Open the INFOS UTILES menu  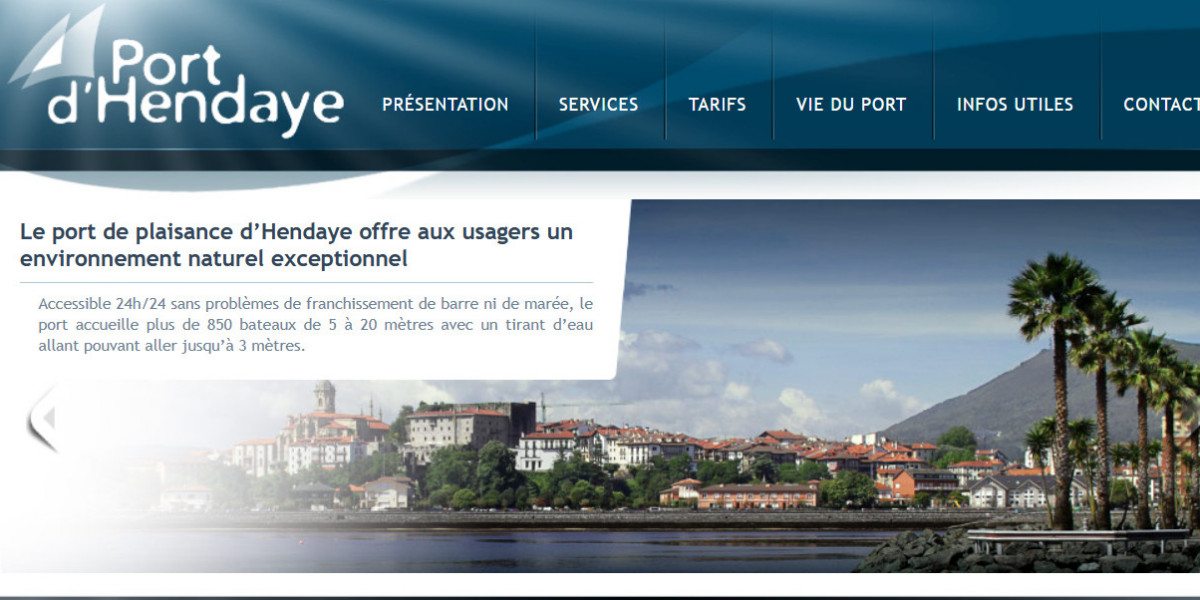[x=1015, y=104]
